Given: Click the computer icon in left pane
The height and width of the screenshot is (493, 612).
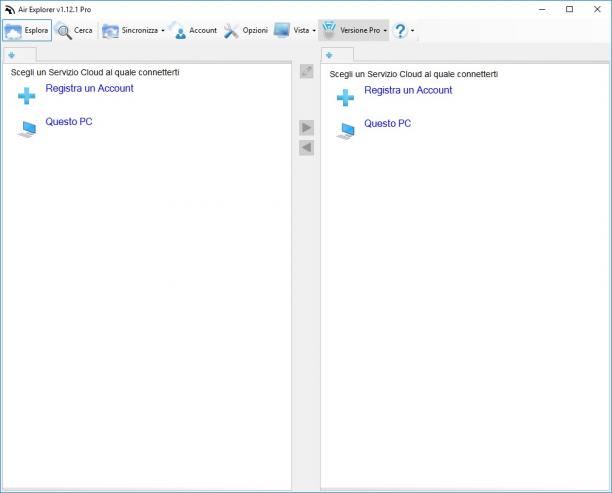Looking at the screenshot, I should 27,129.
